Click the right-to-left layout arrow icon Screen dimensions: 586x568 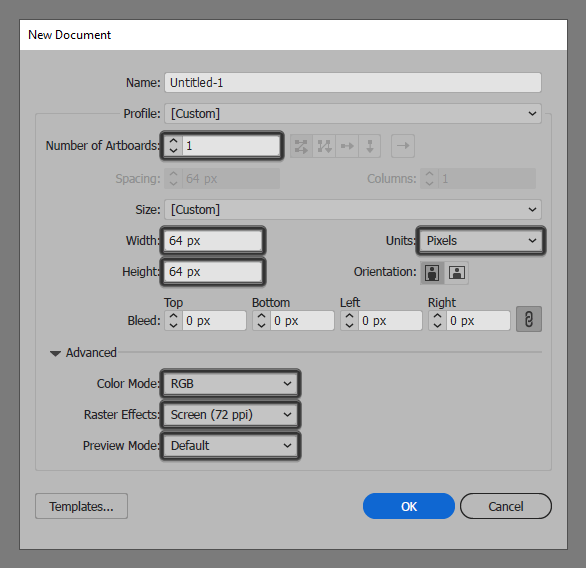(403, 146)
